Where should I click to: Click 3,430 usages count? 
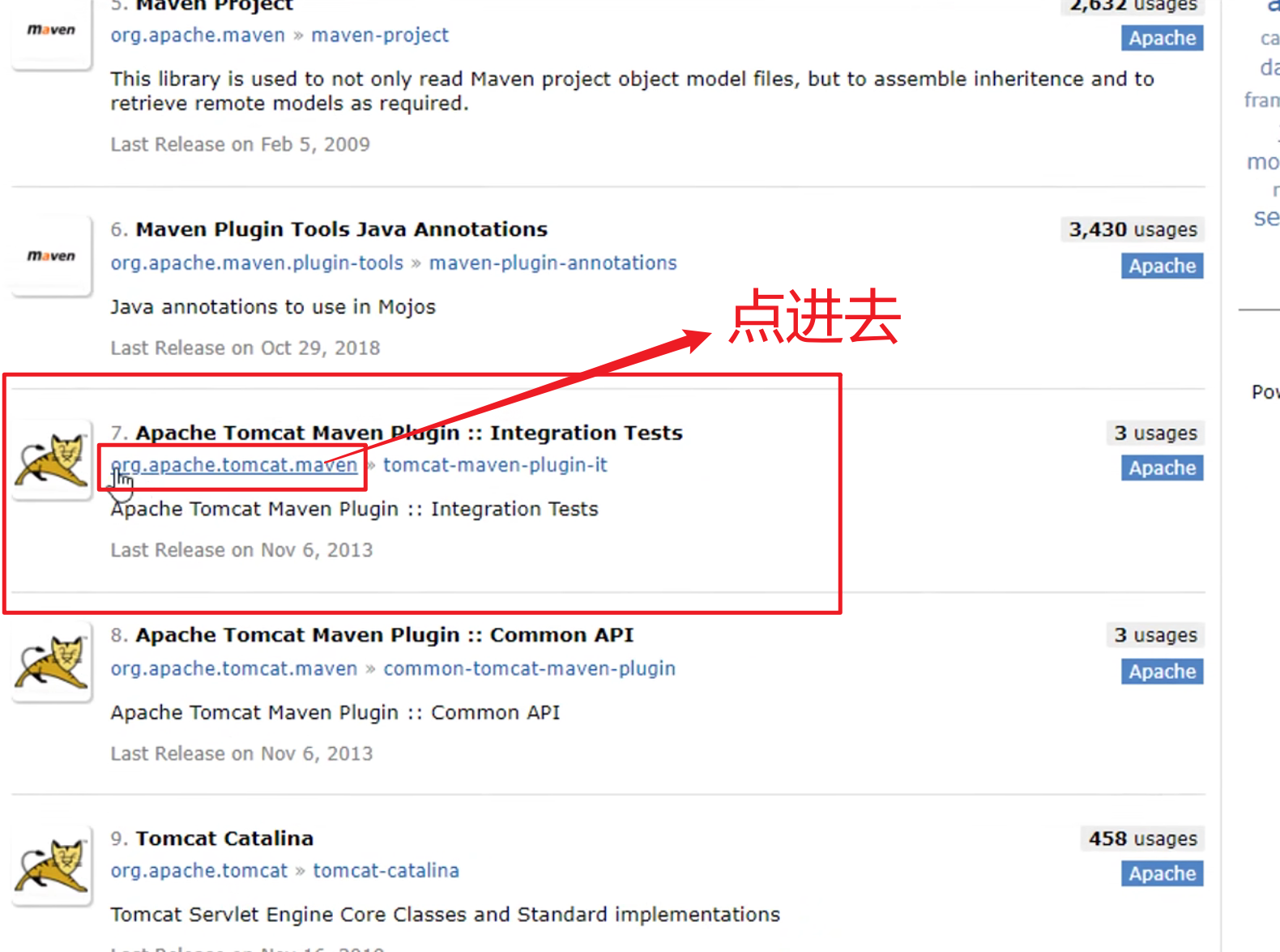coord(1133,229)
